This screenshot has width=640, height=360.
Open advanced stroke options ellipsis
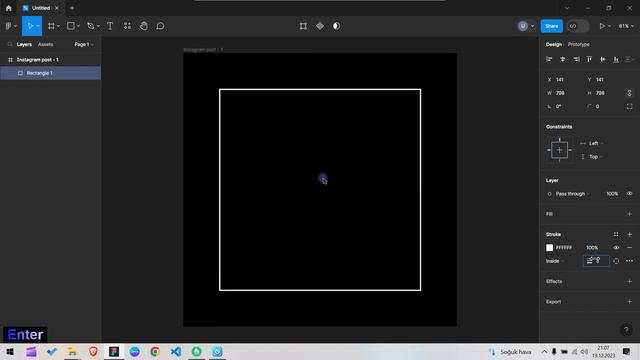coord(629,261)
